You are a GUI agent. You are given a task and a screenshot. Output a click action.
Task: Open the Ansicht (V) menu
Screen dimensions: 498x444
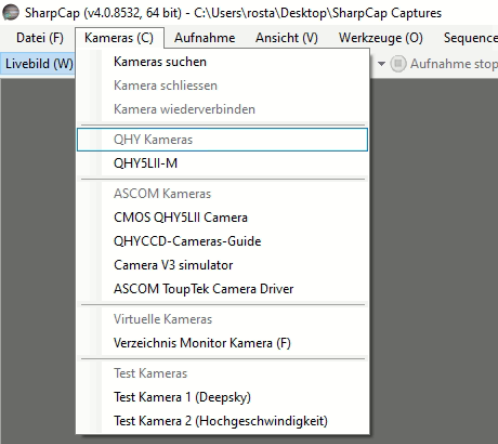click(x=287, y=38)
